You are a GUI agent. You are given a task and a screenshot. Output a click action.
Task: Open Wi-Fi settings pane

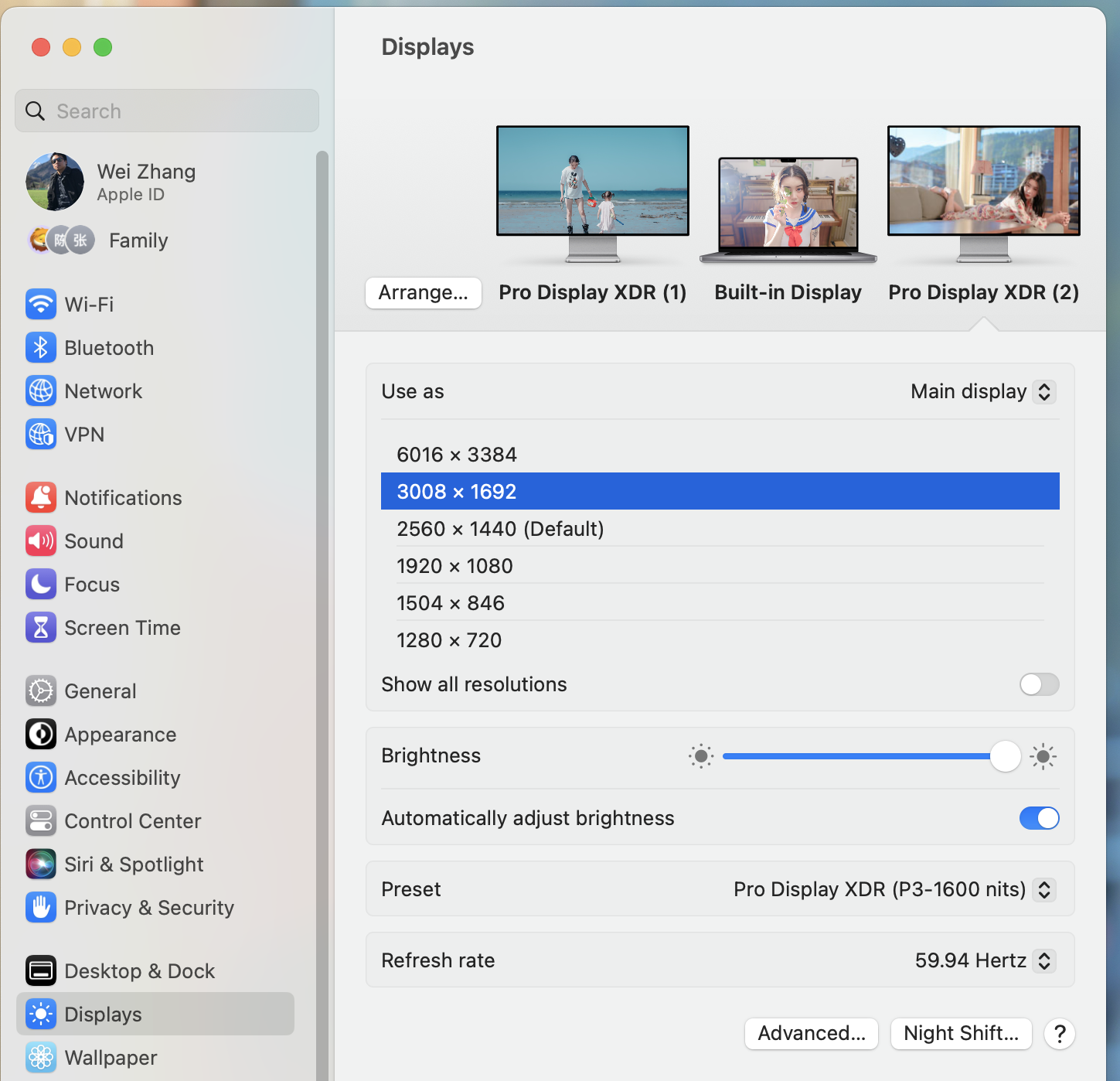[155, 305]
